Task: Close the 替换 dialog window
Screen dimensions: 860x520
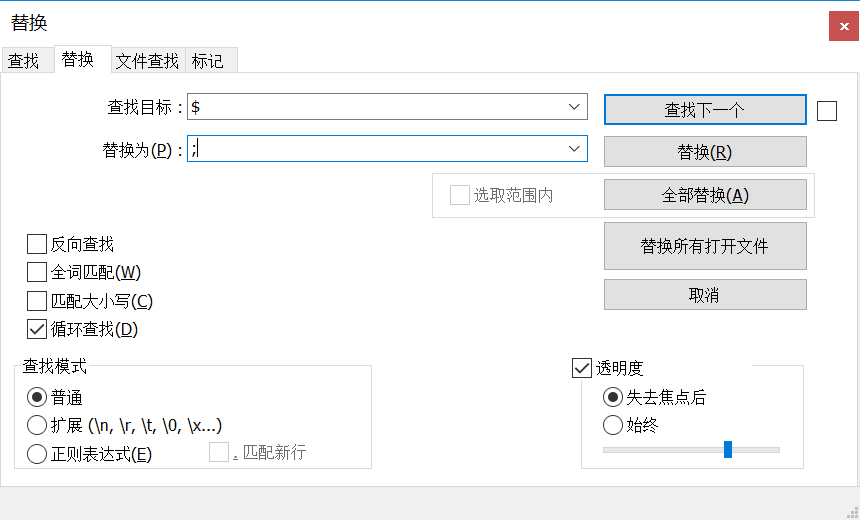Action: [844, 25]
